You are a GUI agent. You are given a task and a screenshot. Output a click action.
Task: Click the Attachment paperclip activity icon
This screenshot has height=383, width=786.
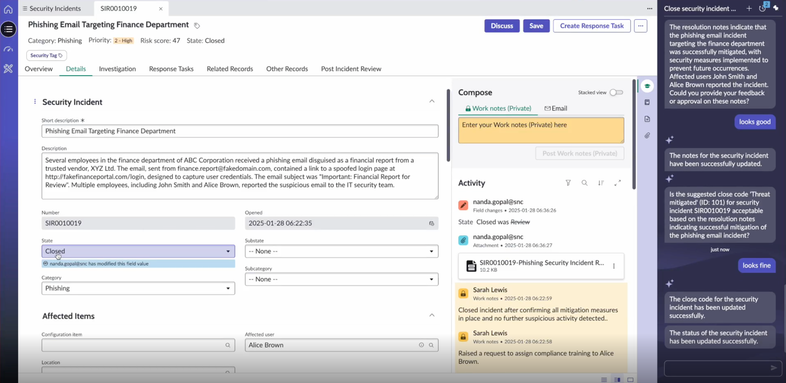463,240
